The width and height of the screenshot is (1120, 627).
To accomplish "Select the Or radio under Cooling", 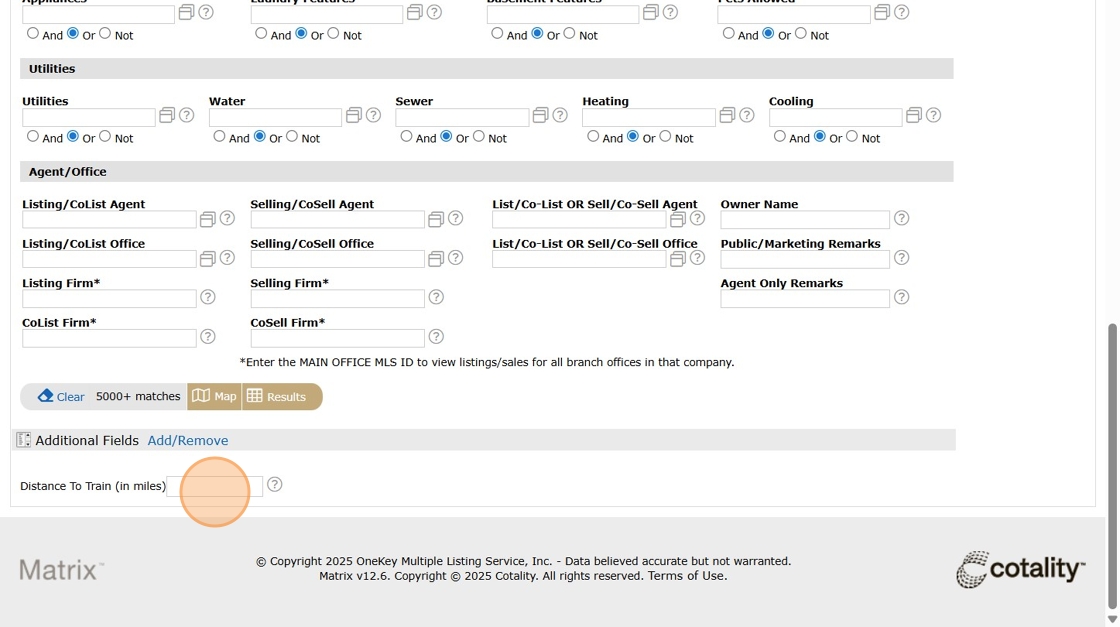I will pyautogui.click(x=820, y=137).
